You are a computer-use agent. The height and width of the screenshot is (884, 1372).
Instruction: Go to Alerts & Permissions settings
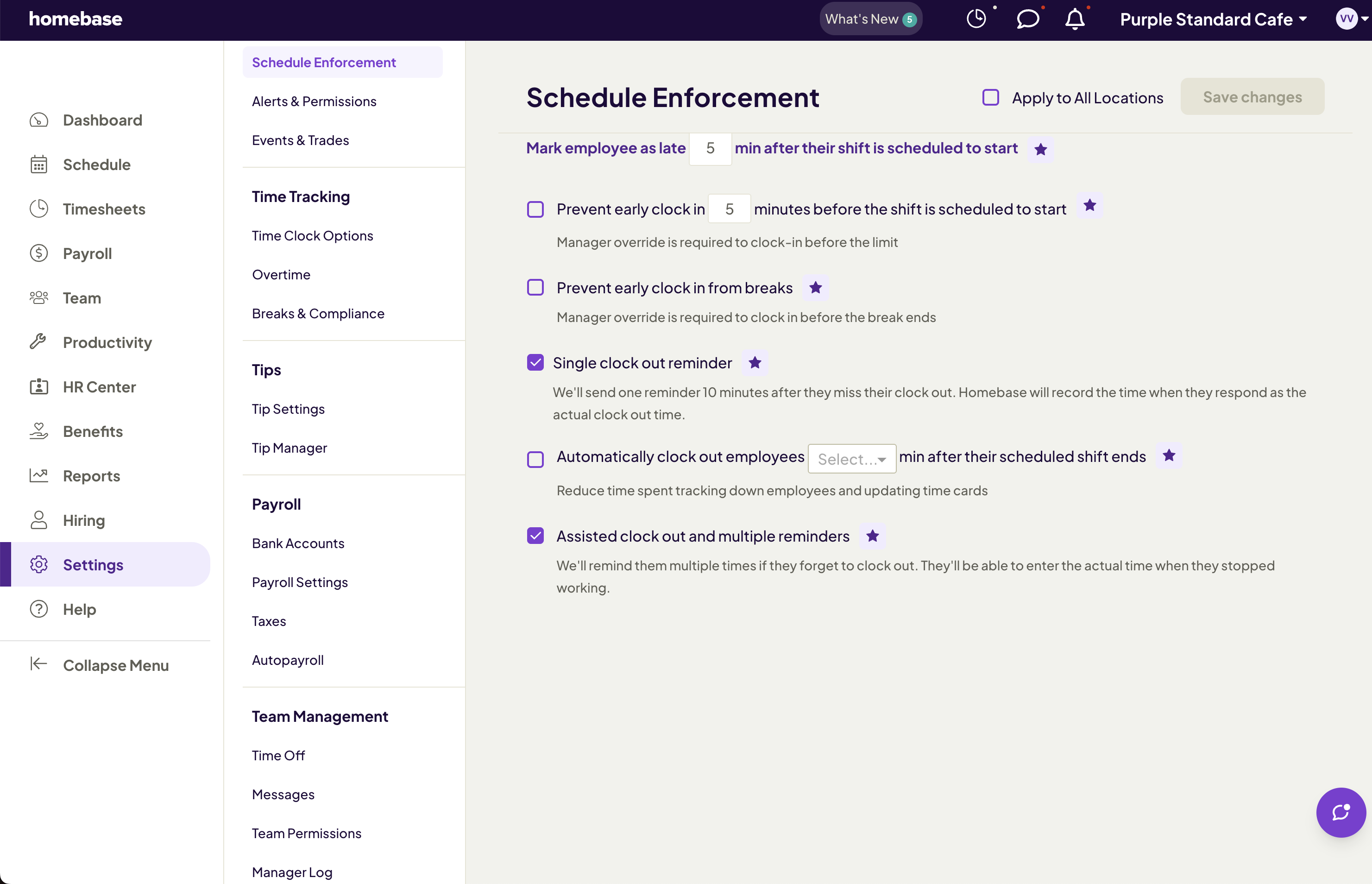point(314,101)
